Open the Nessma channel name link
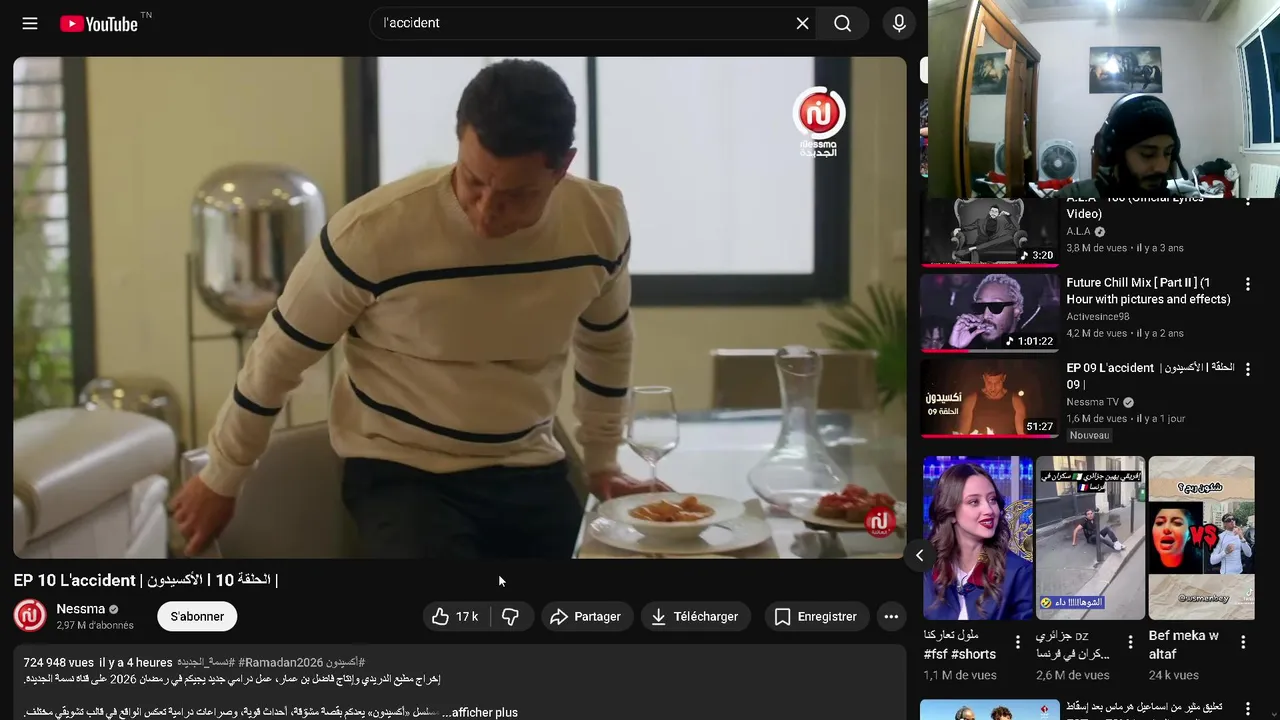 coord(80,609)
